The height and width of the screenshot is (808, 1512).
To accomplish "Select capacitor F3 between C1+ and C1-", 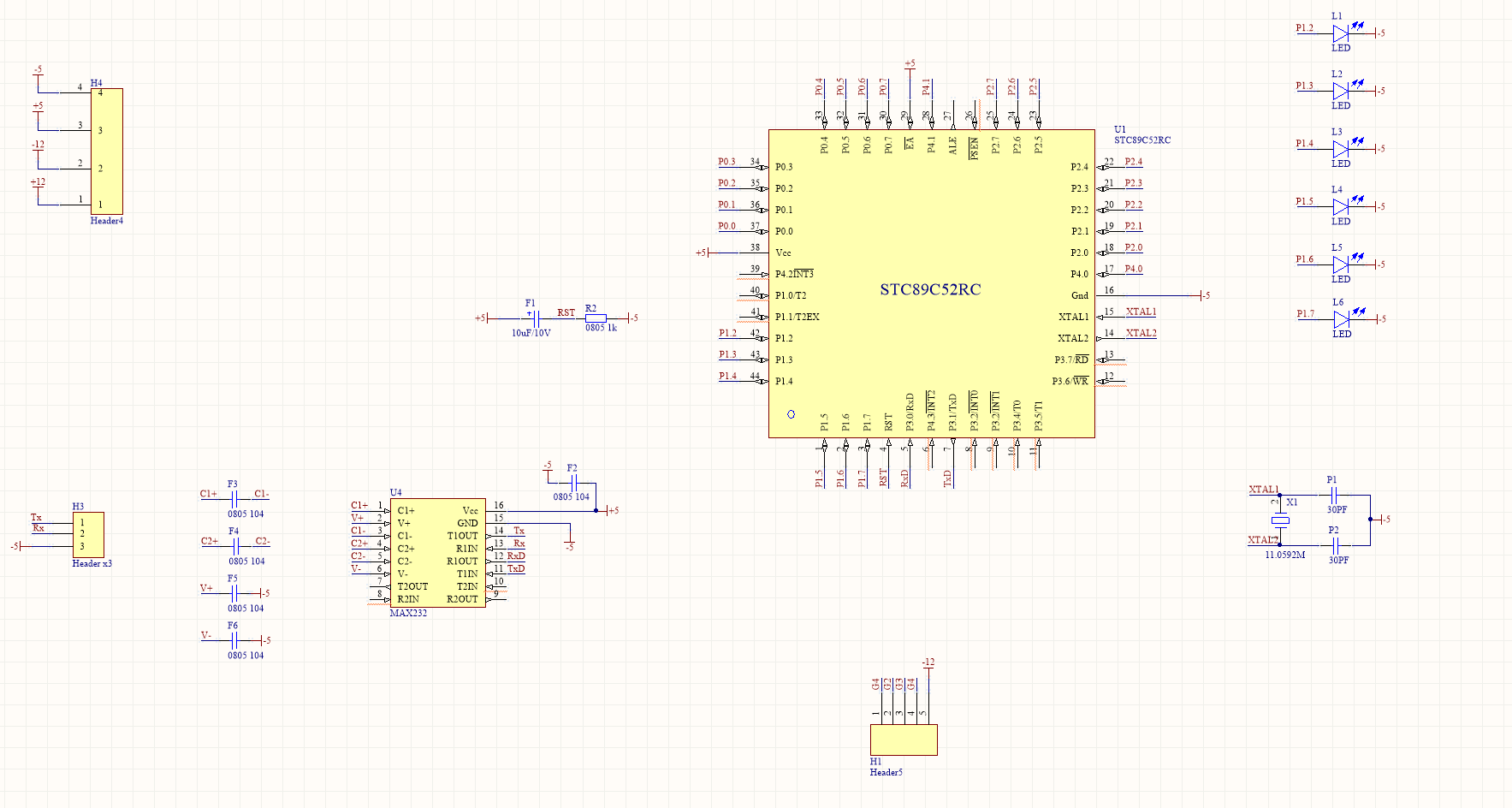I will (234, 501).
